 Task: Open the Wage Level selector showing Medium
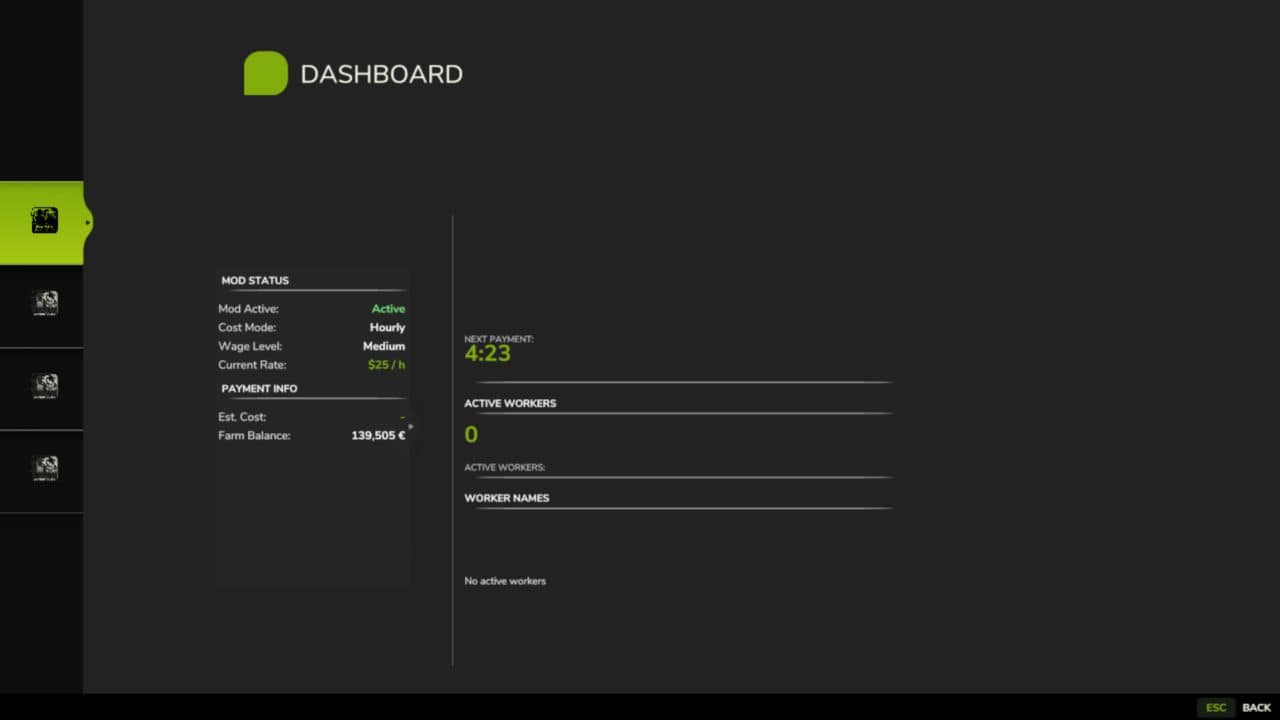384,346
